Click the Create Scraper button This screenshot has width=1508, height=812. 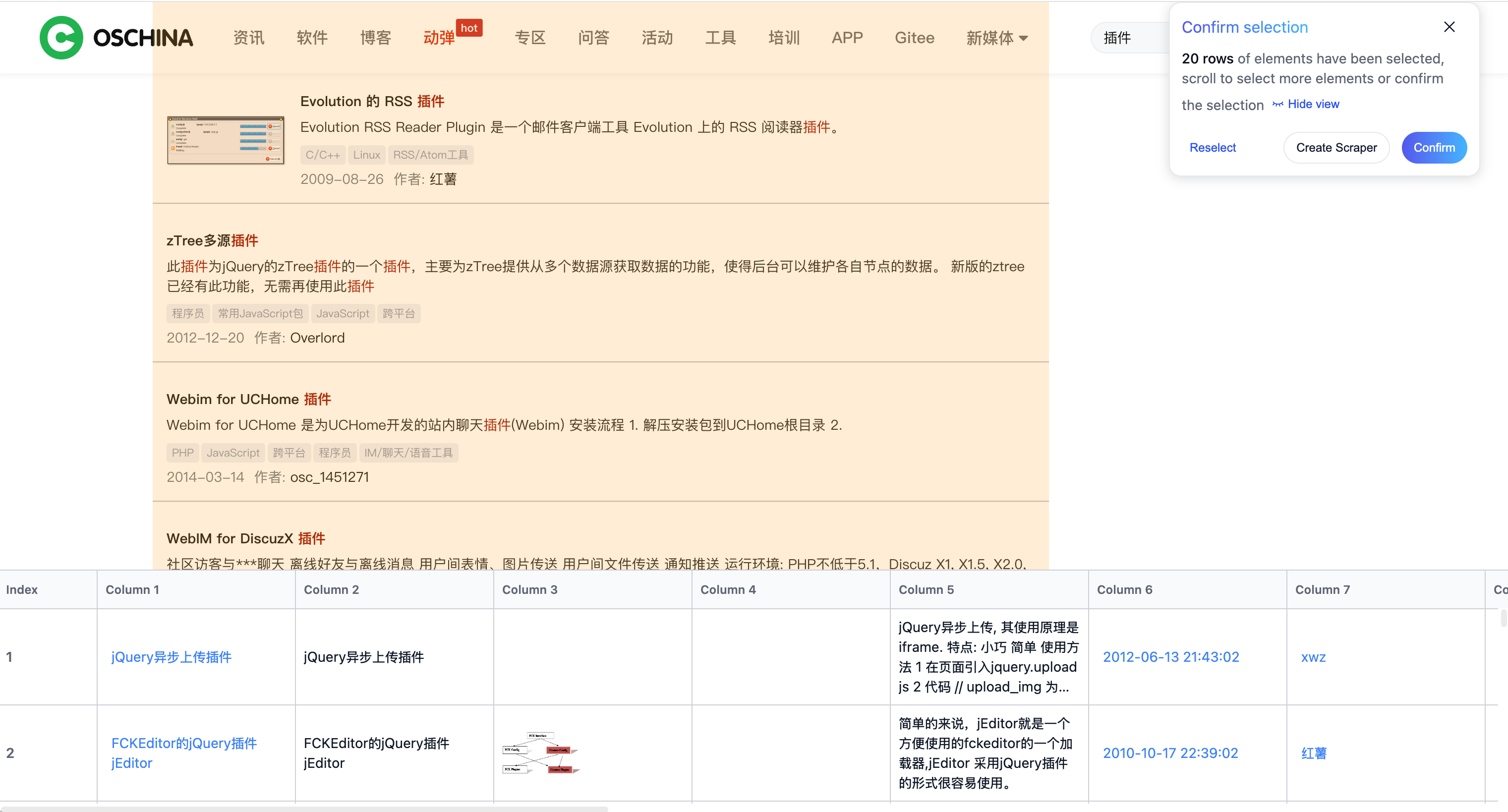coord(1336,148)
